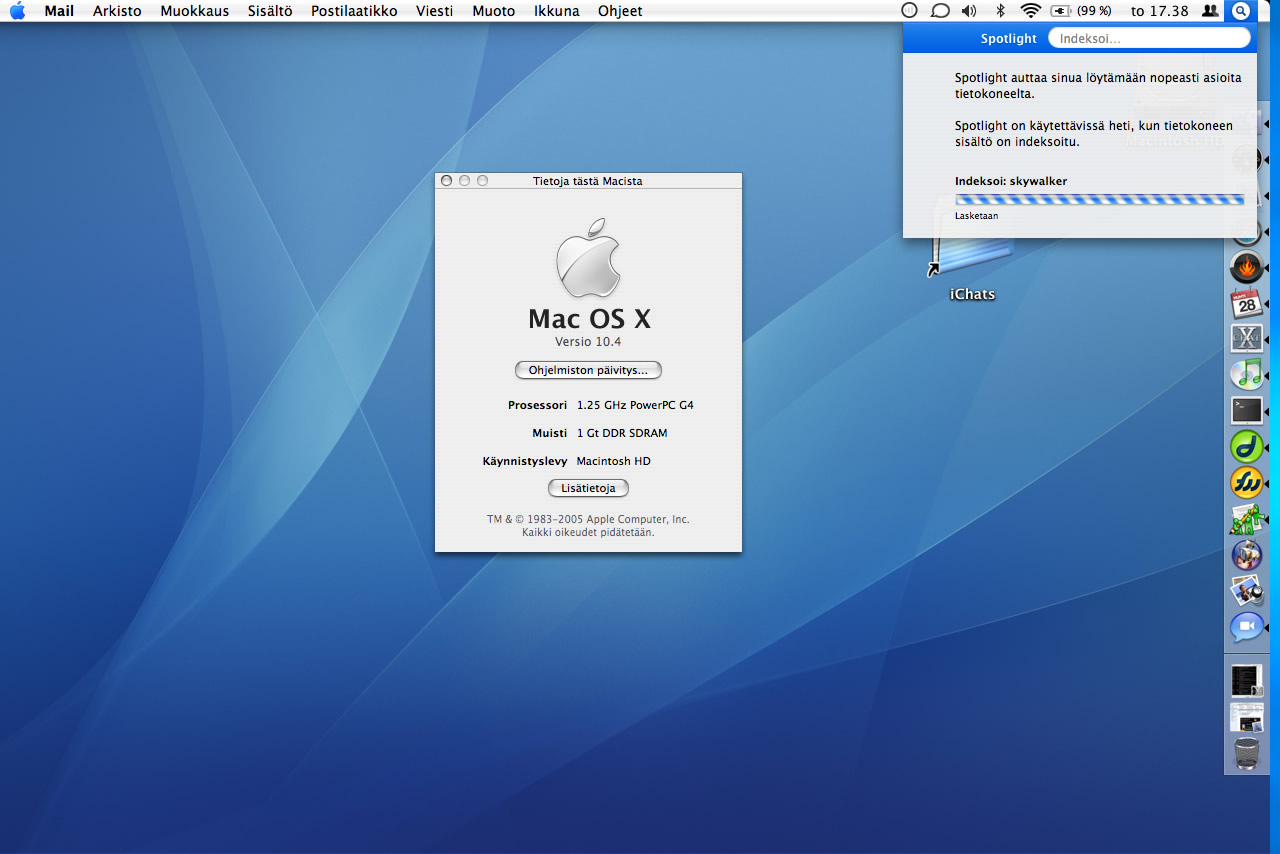
Task: Open Dreamweaver in the Dock
Action: click(x=1246, y=446)
